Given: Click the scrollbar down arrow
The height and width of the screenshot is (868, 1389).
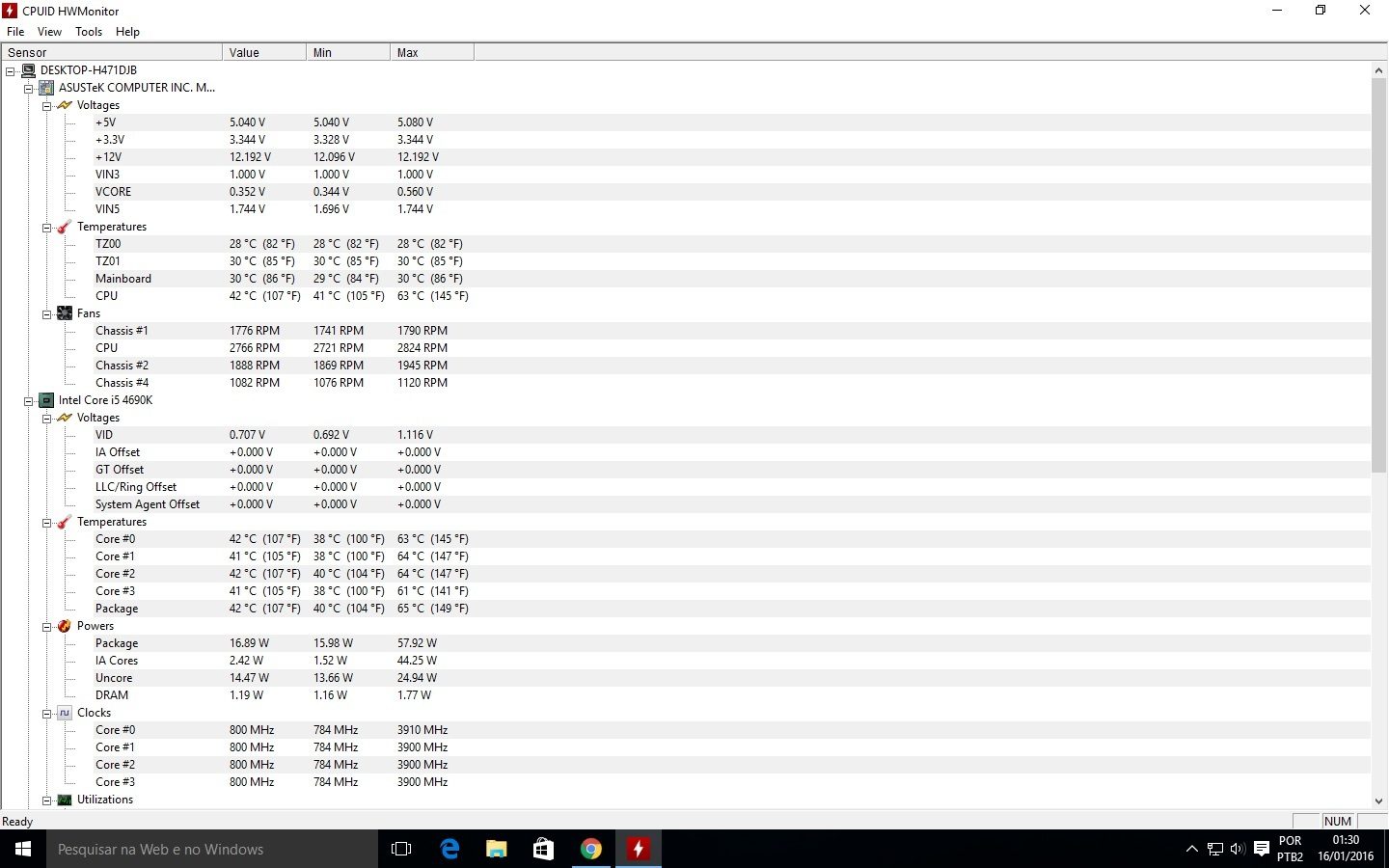Looking at the screenshot, I should point(1378,800).
